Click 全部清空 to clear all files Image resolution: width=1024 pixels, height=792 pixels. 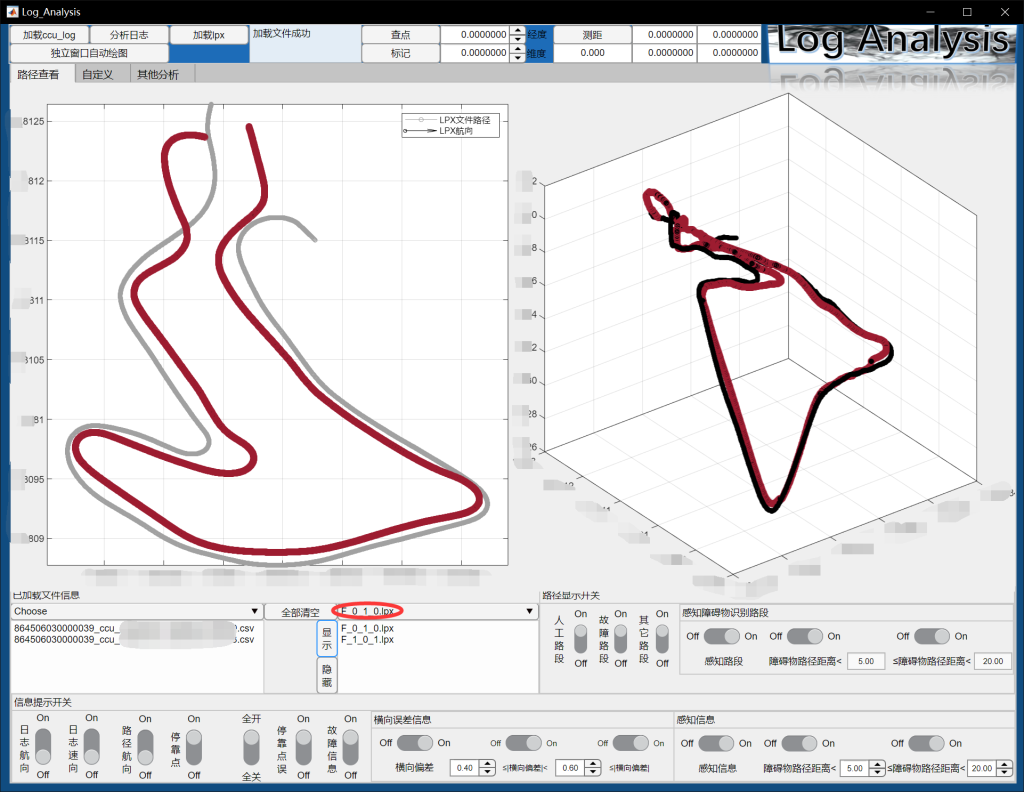(300, 611)
